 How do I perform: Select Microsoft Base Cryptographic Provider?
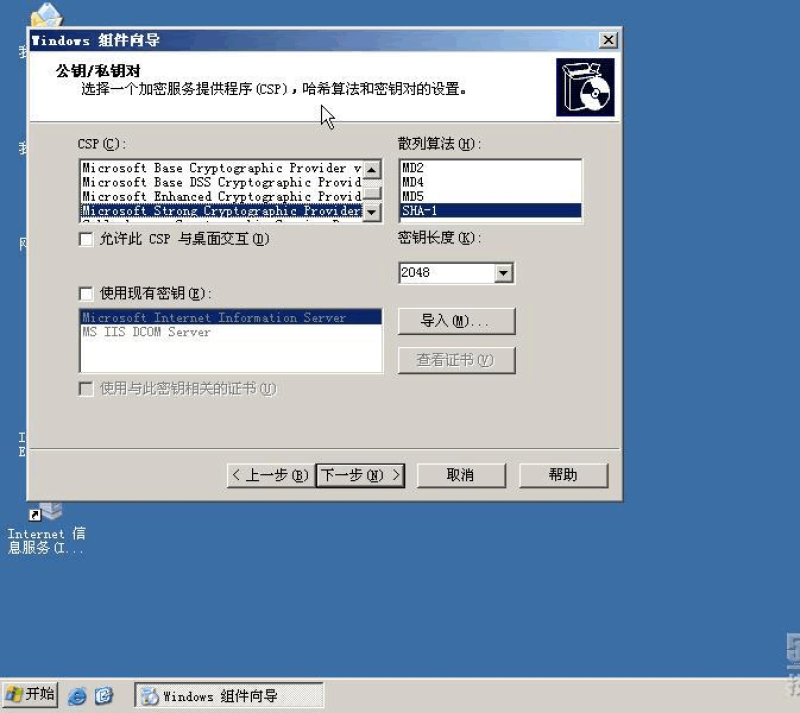220,169
